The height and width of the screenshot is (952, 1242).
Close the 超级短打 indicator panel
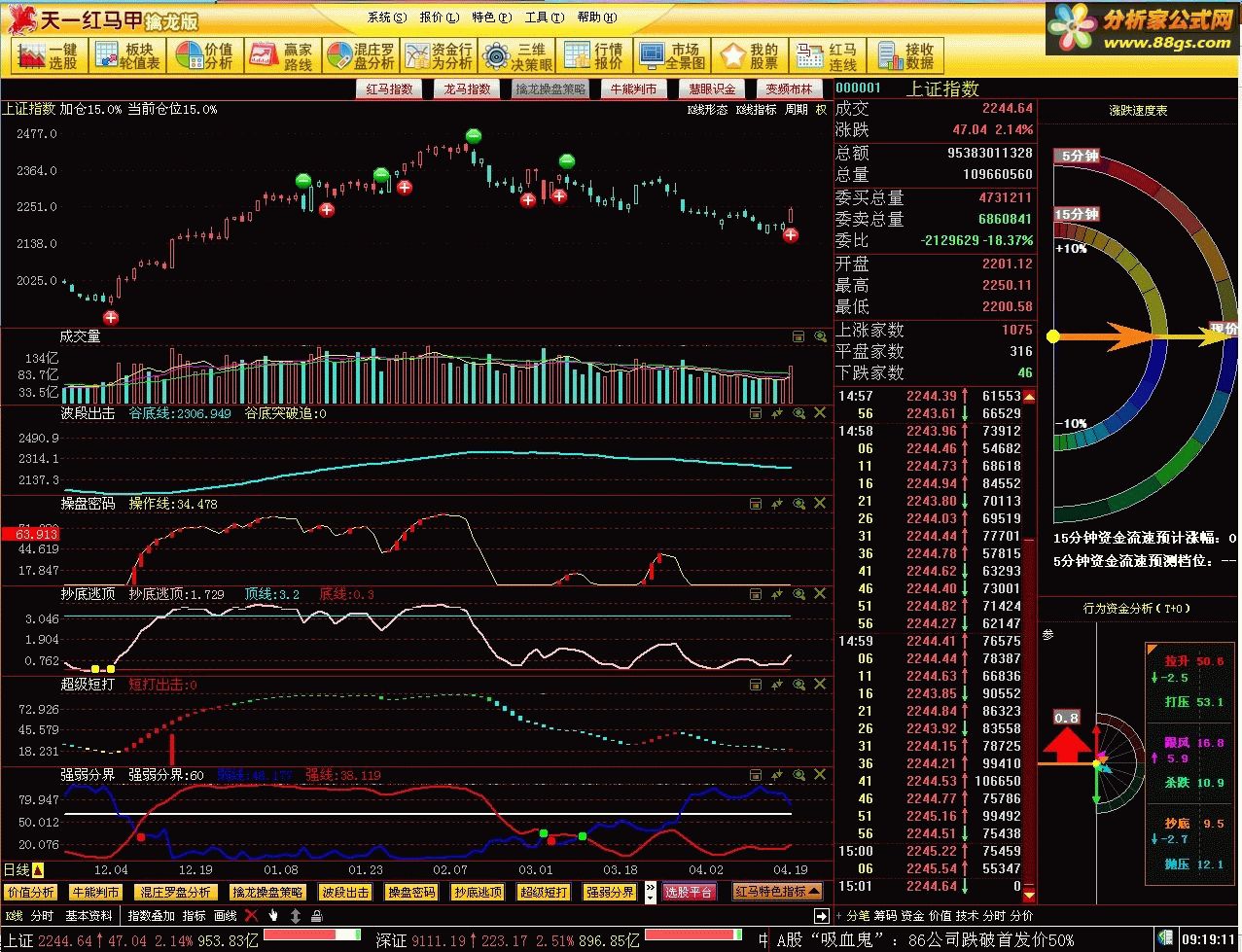click(820, 685)
